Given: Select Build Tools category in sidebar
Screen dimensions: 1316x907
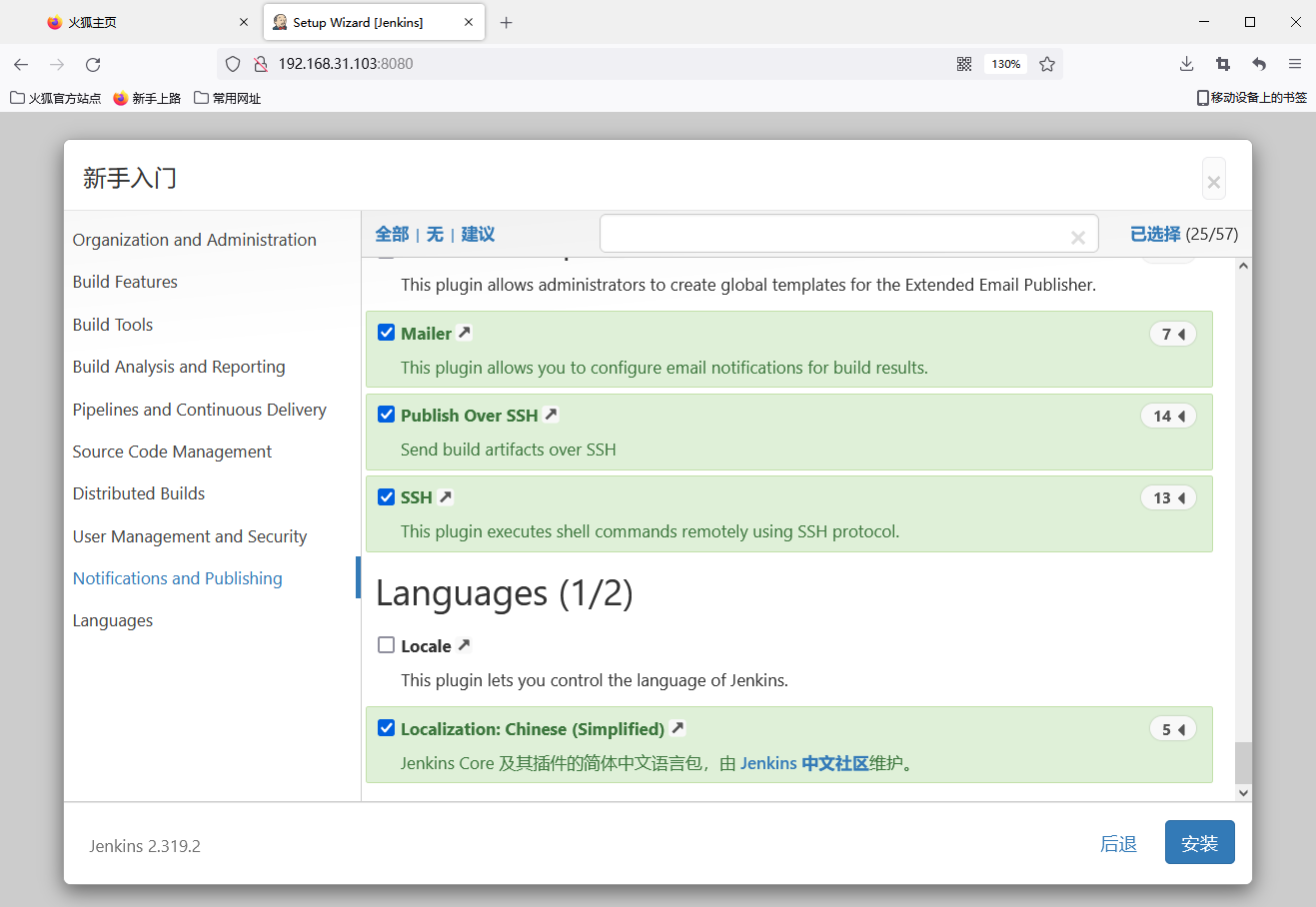Looking at the screenshot, I should (x=113, y=325).
